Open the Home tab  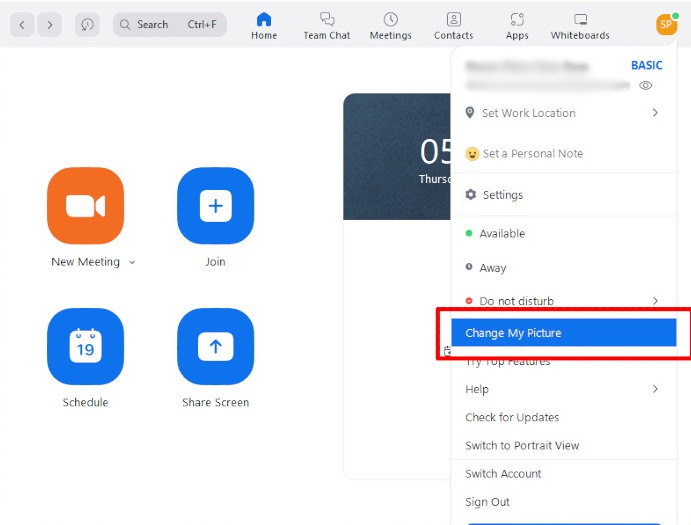click(x=264, y=26)
